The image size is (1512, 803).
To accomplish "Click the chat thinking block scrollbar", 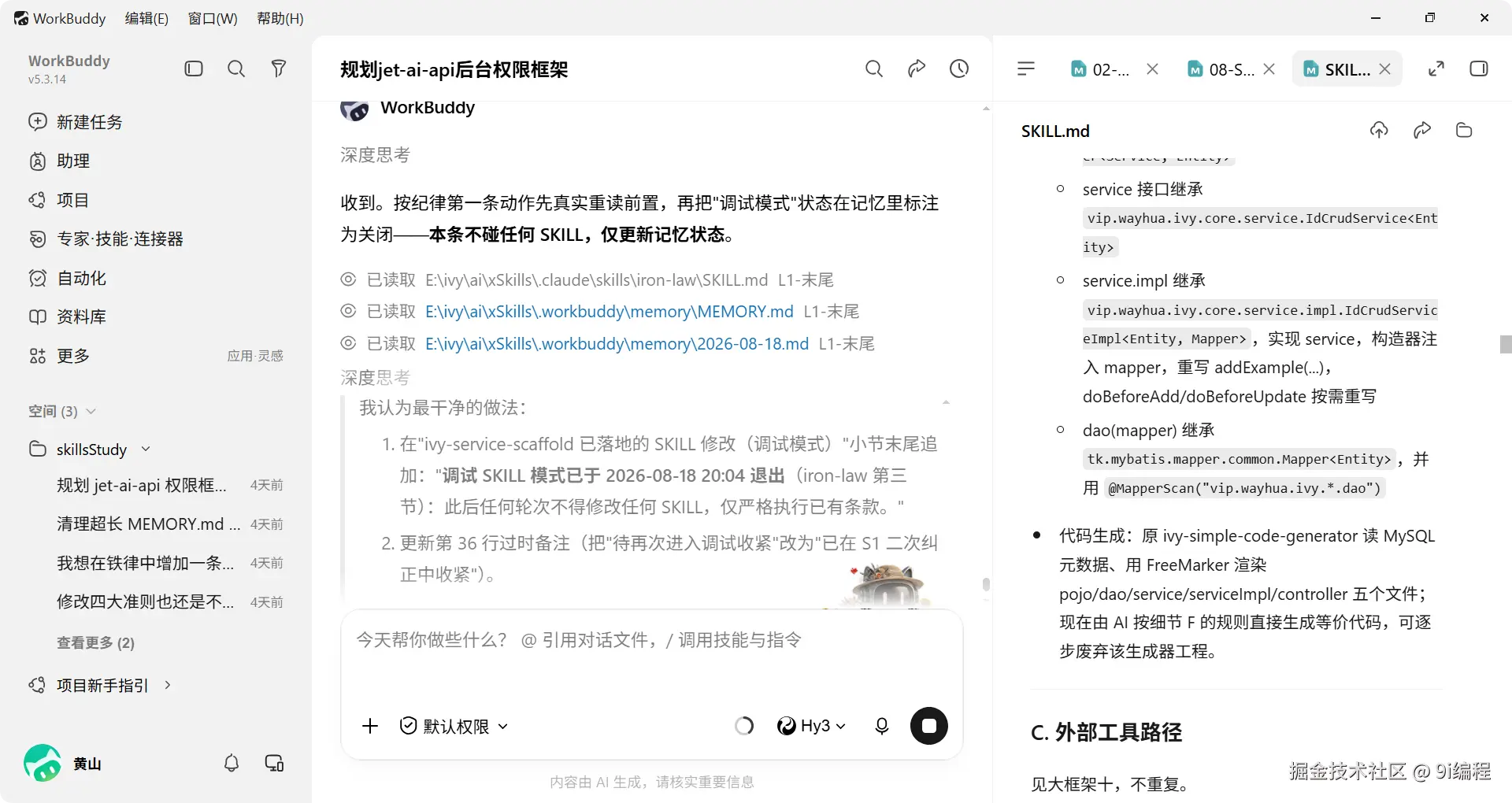I will [x=986, y=584].
